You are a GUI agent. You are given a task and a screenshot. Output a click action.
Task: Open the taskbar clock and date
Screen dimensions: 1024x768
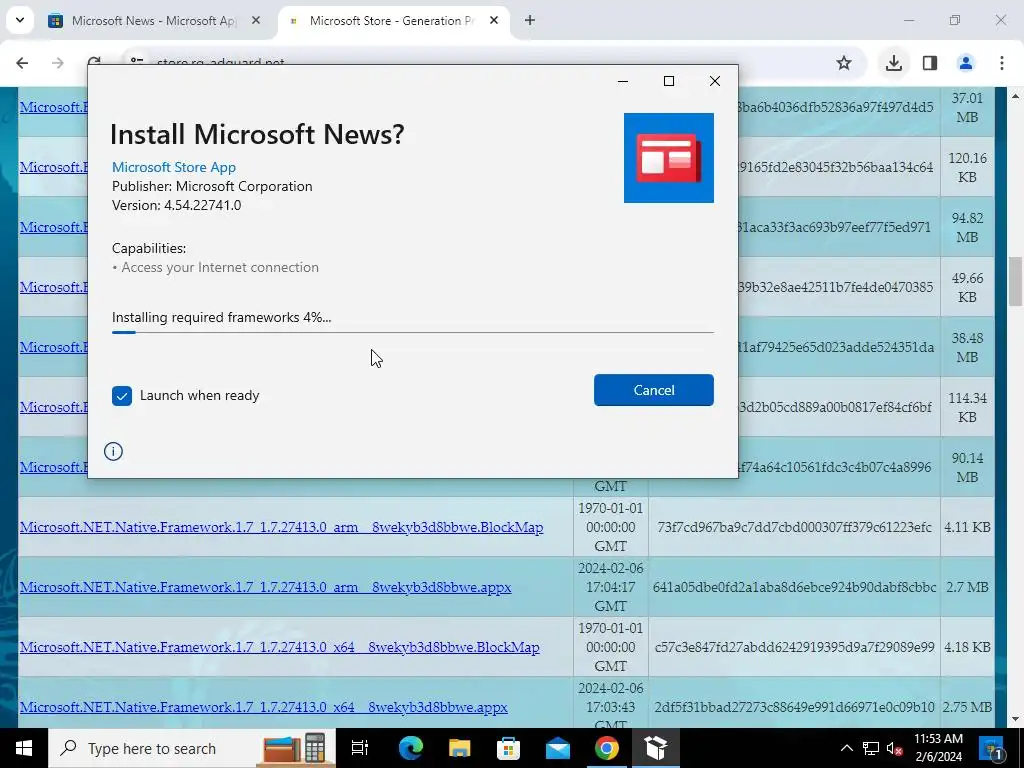point(938,748)
